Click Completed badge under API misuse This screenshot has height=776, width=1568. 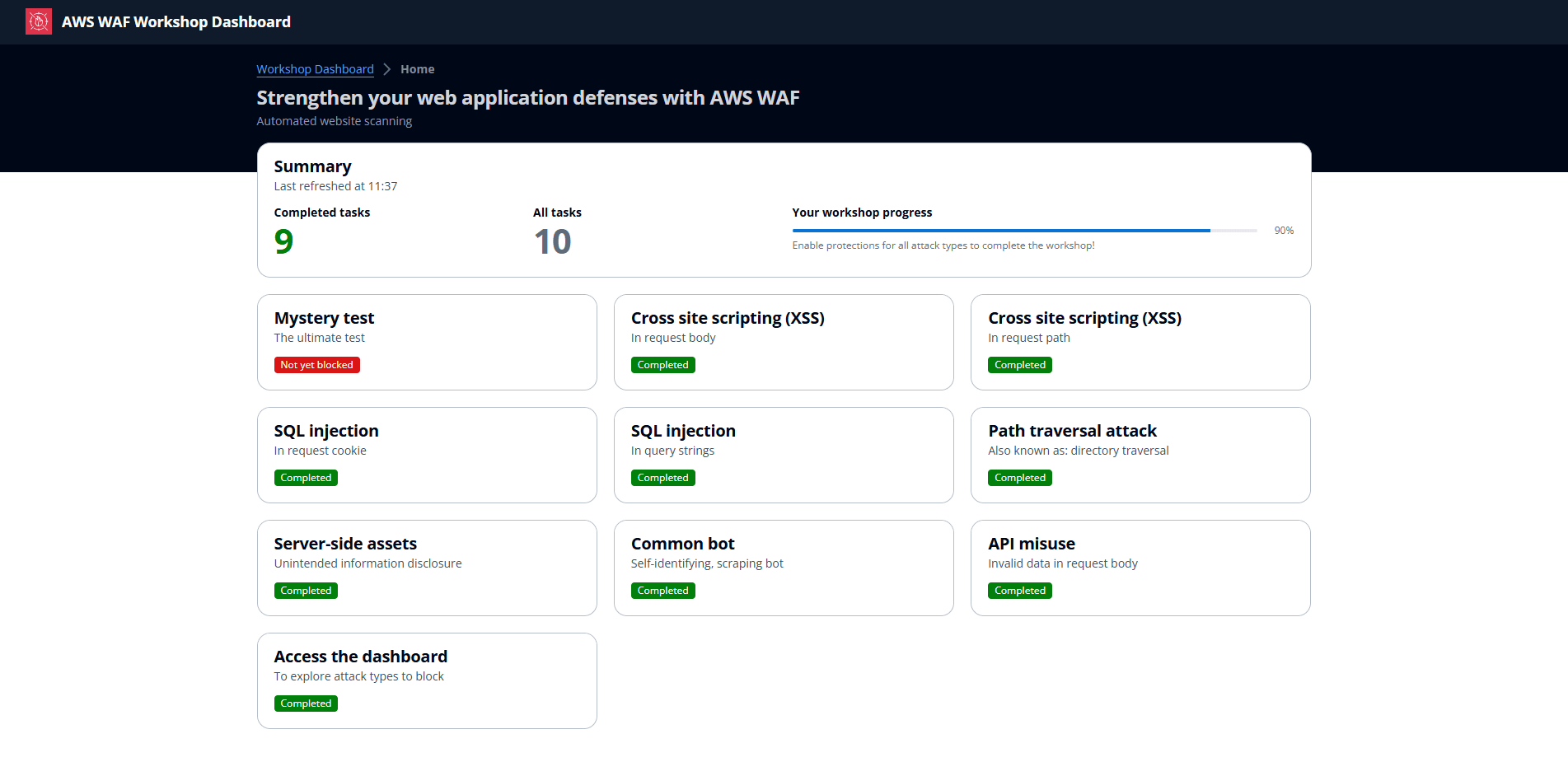[1020, 591]
